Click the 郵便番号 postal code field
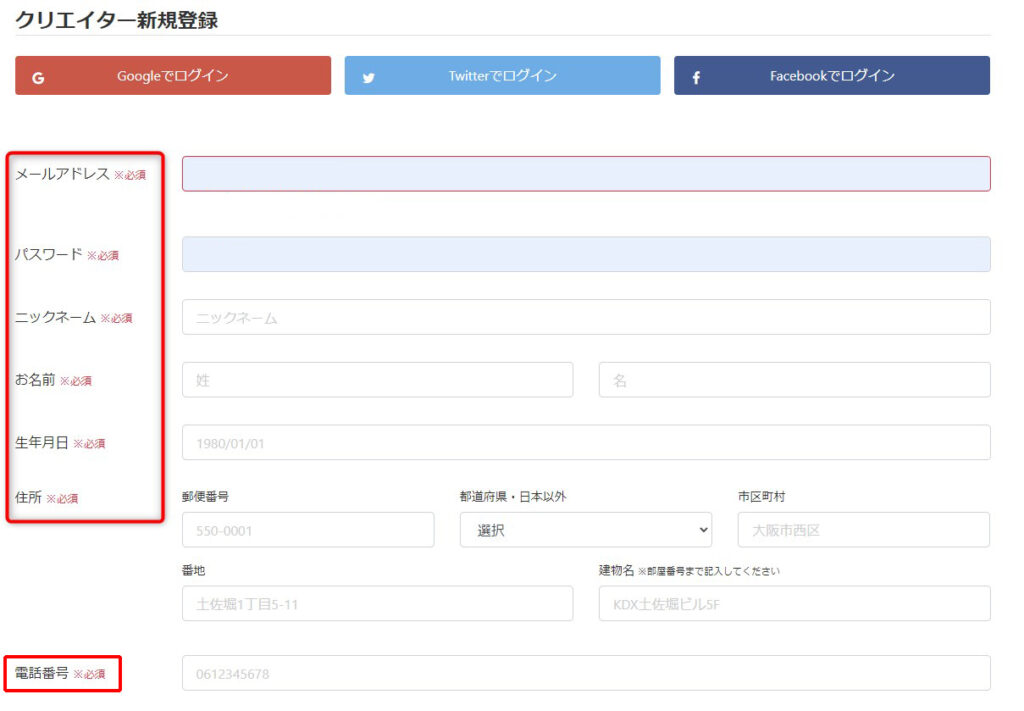1024x711 pixels. 307,529
